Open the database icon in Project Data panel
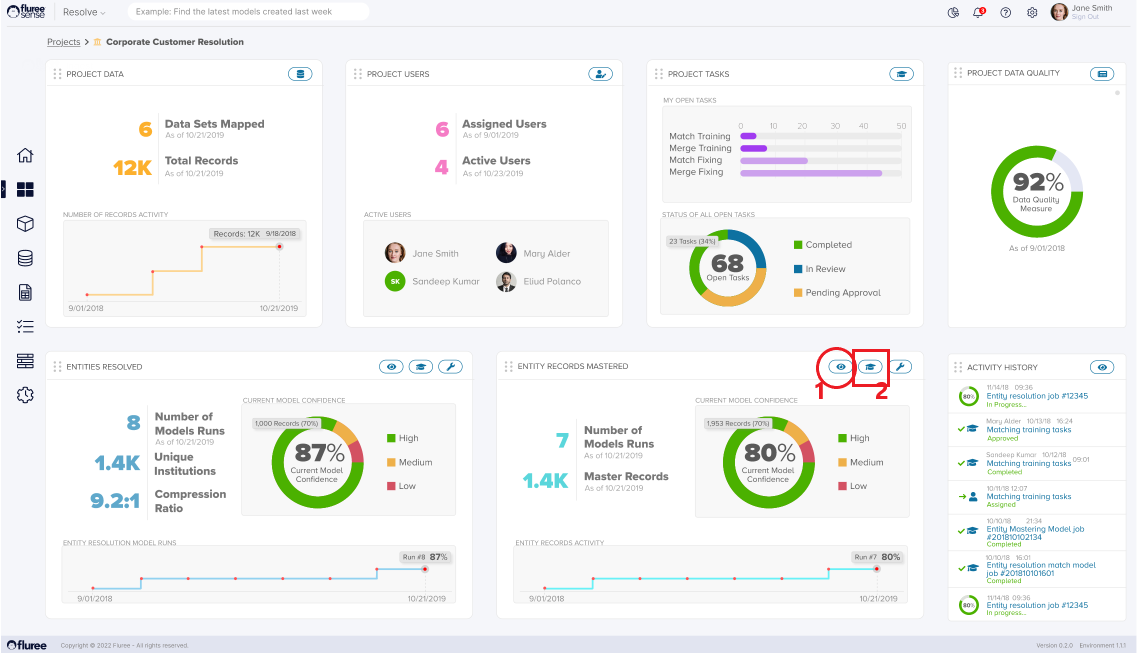 point(300,74)
